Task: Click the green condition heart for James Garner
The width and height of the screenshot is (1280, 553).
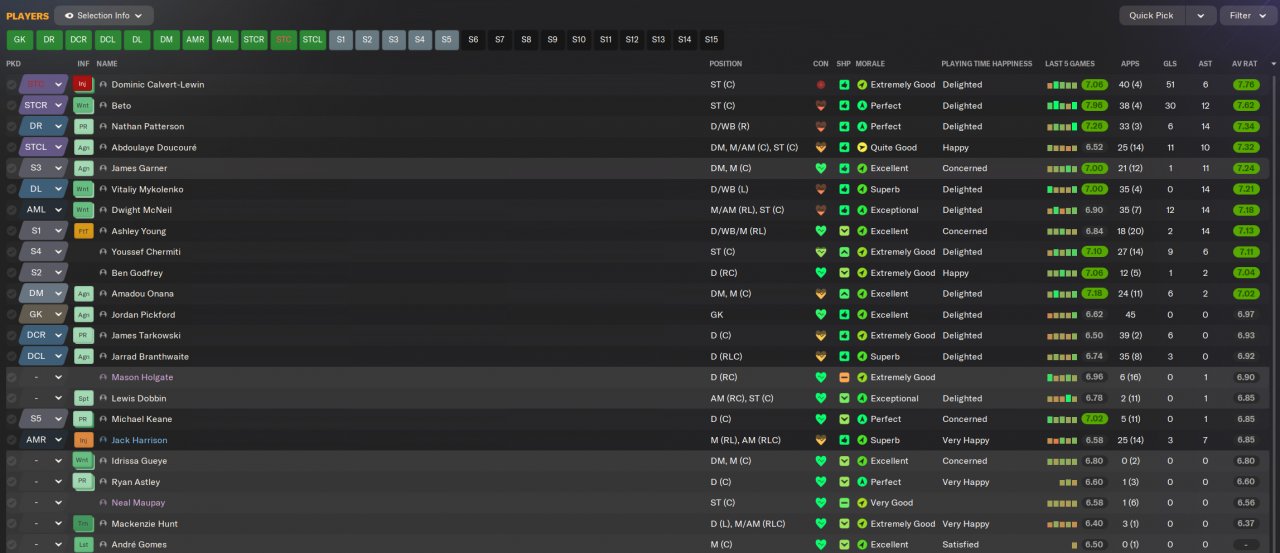Action: pyautogui.click(x=821, y=169)
